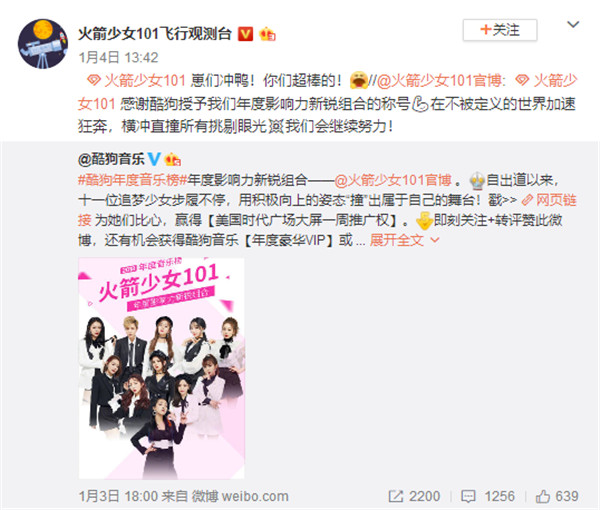Viewport: 600px width, 510px height.
Task: Open the comments icon showing 1256
Action: pyautogui.click(x=468, y=496)
